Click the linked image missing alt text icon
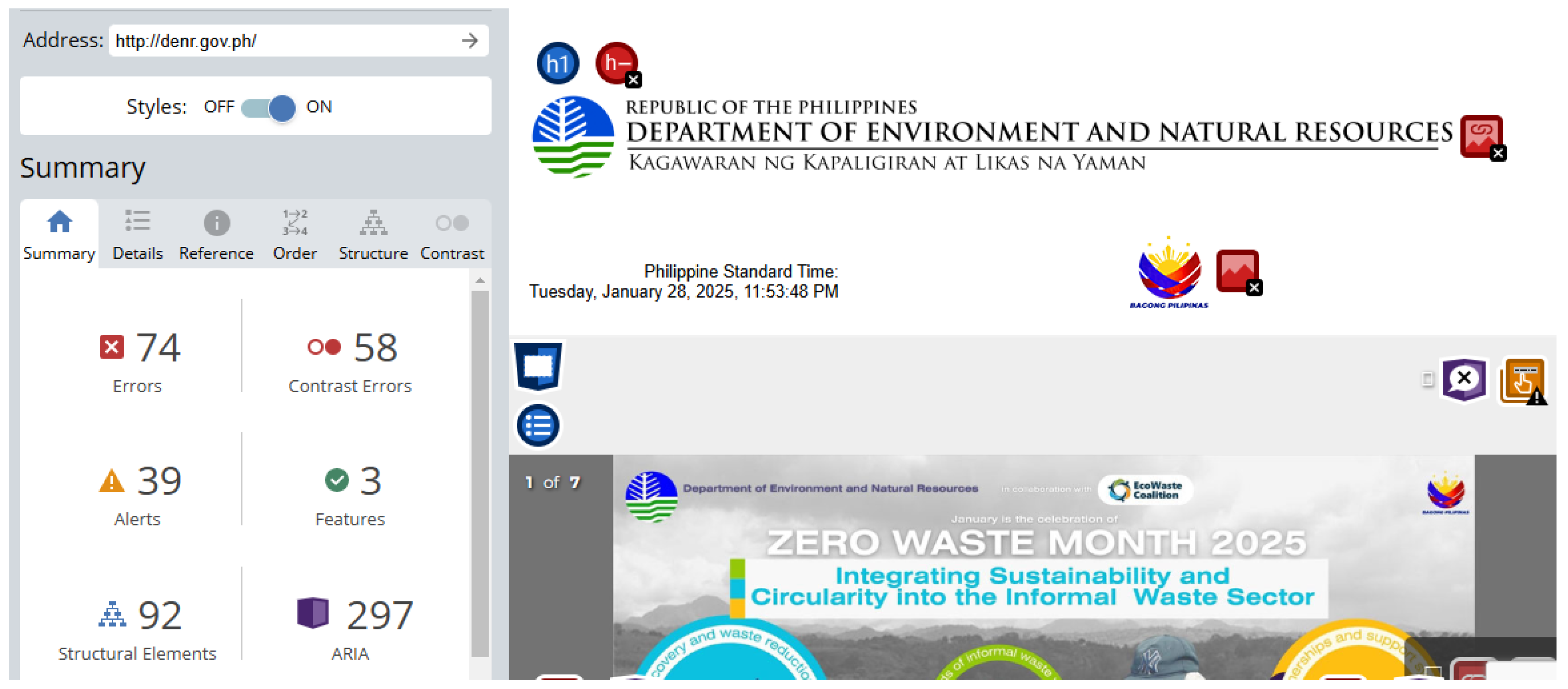 1481,136
